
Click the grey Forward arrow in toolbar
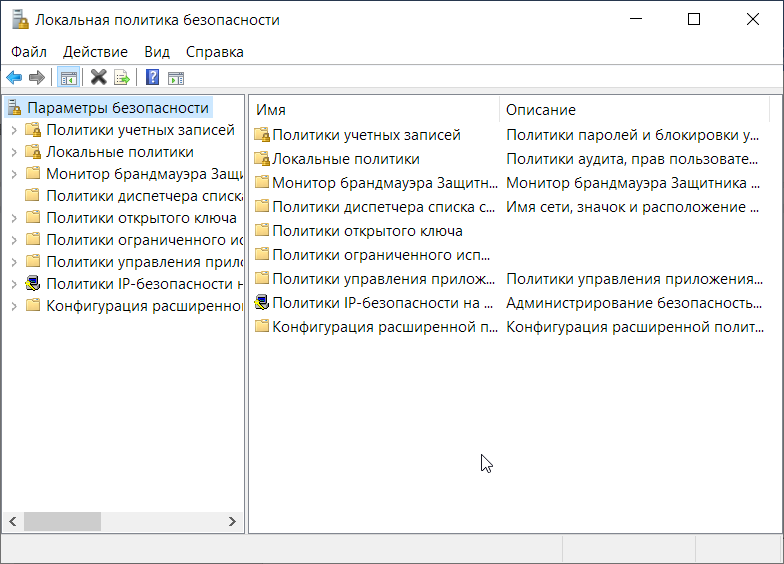coord(36,78)
